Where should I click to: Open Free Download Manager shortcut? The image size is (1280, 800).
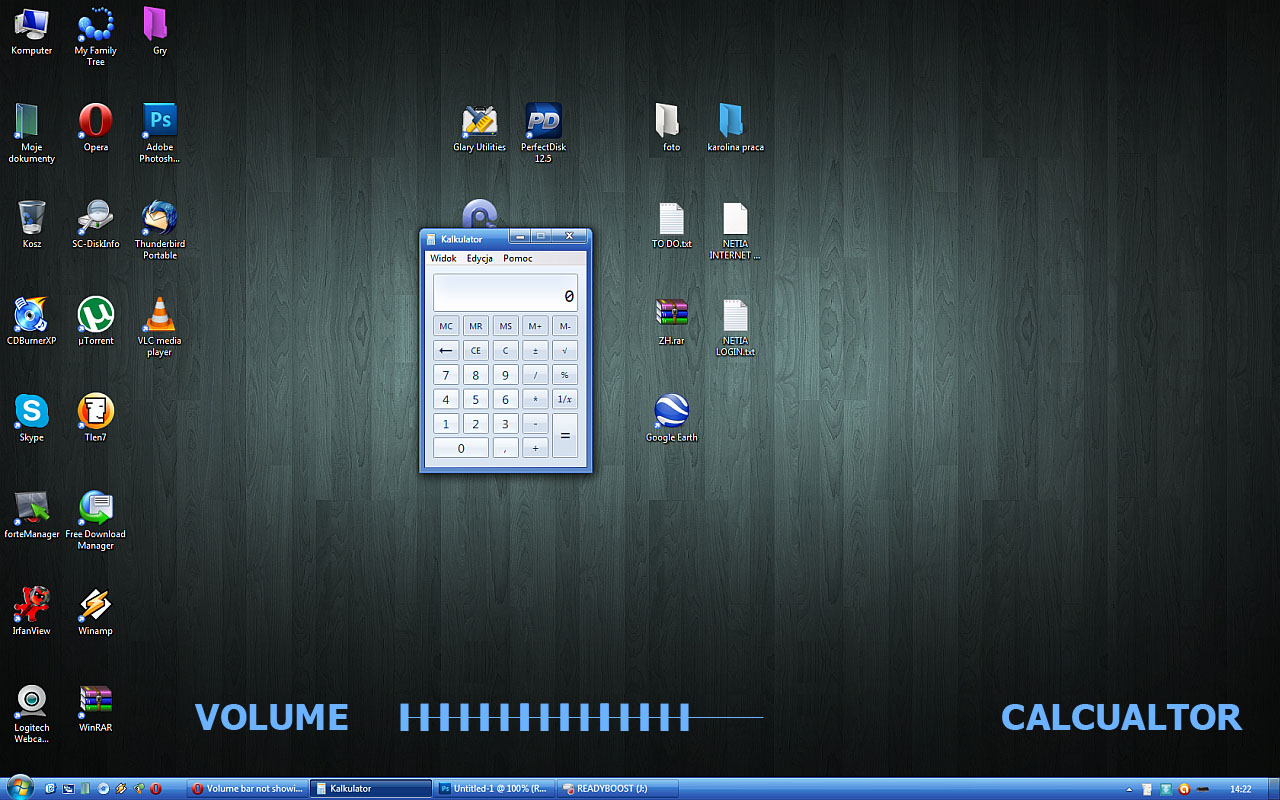click(x=96, y=521)
